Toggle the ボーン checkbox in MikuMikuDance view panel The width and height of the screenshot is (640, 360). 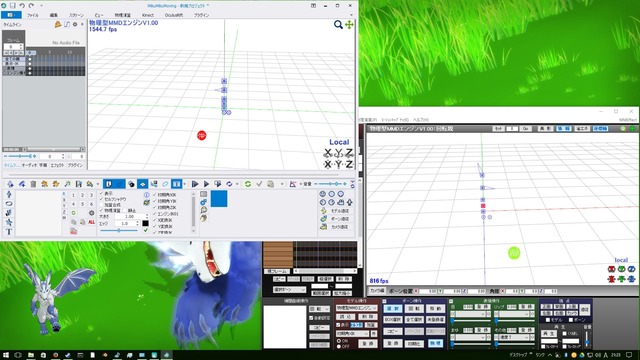tap(571, 320)
